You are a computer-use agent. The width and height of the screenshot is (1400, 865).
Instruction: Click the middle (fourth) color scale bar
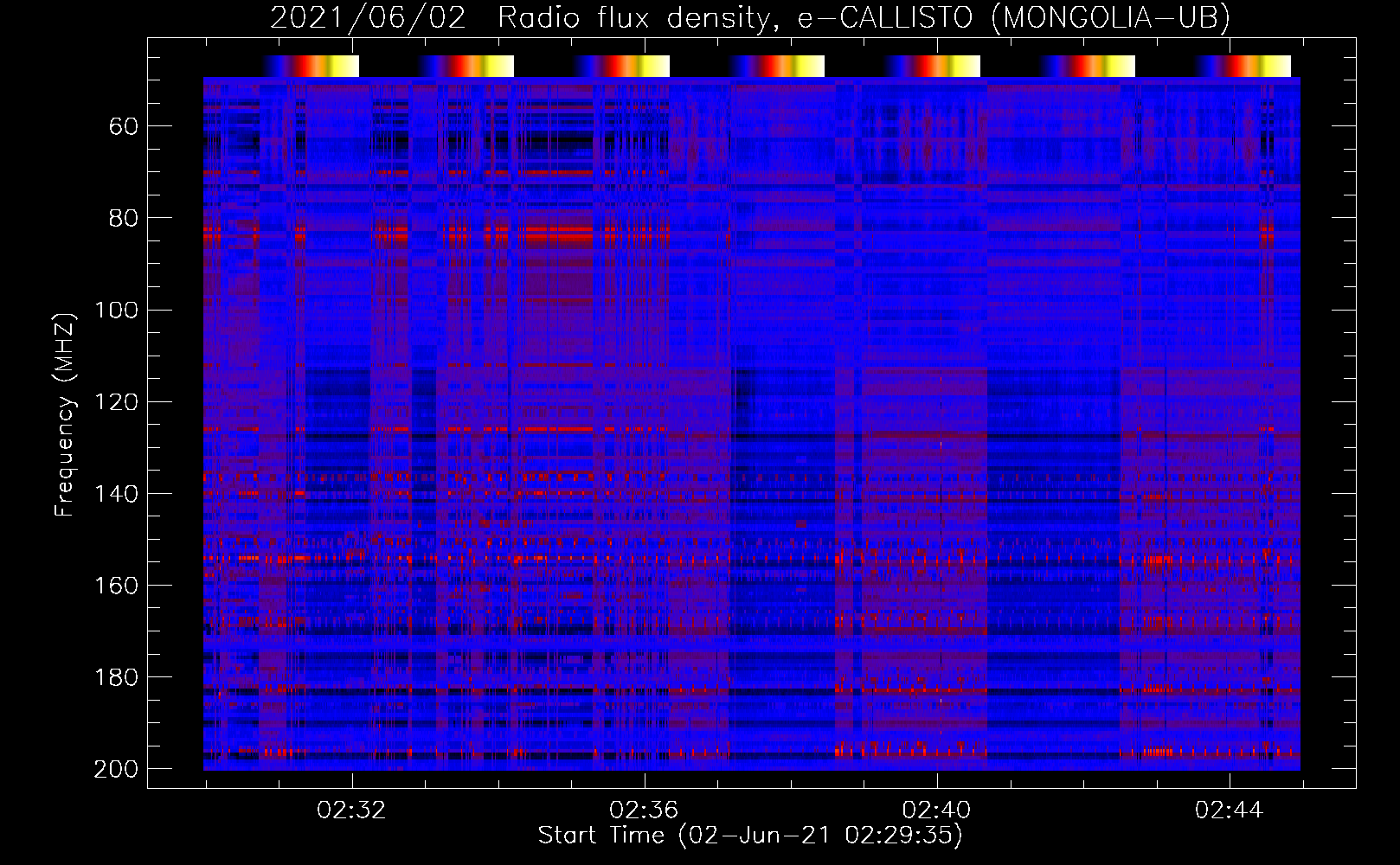click(777, 66)
